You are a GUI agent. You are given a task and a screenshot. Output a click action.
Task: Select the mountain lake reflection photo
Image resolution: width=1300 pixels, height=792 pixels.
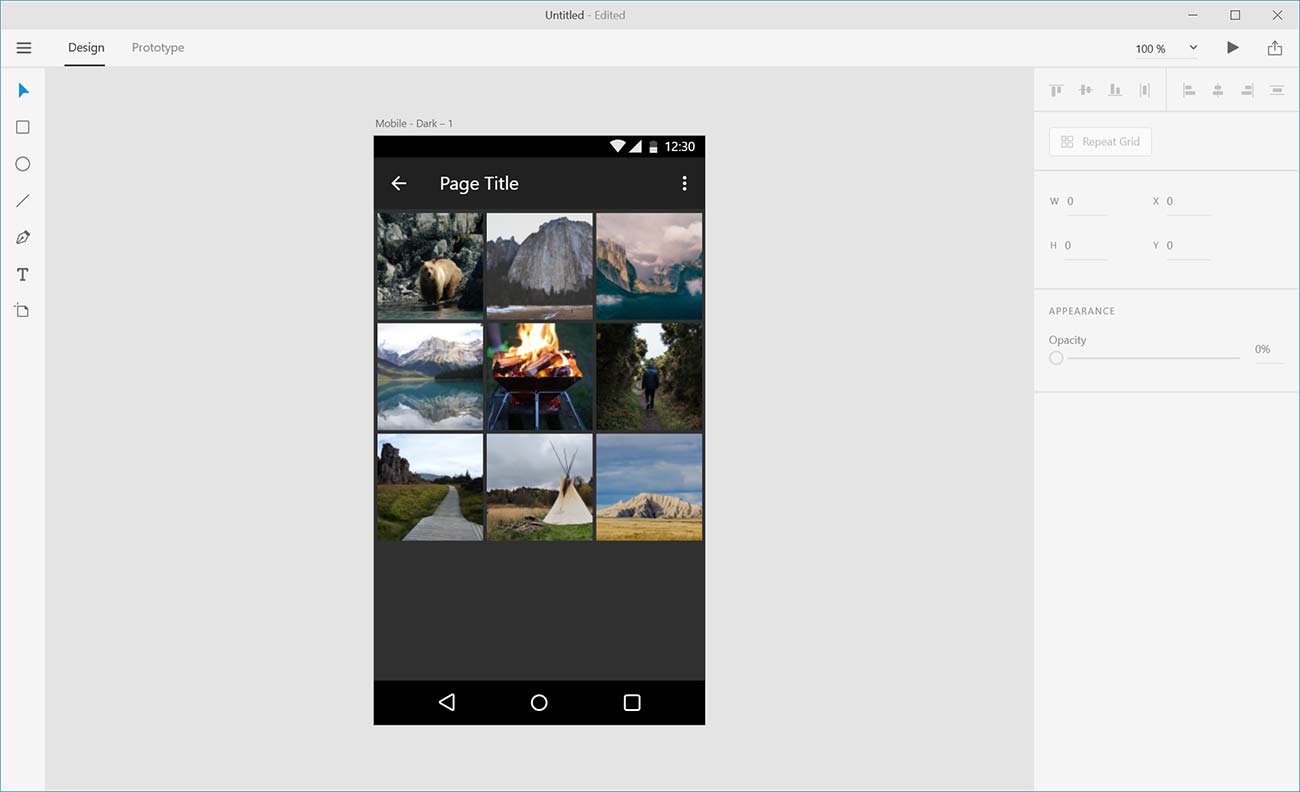(x=430, y=376)
